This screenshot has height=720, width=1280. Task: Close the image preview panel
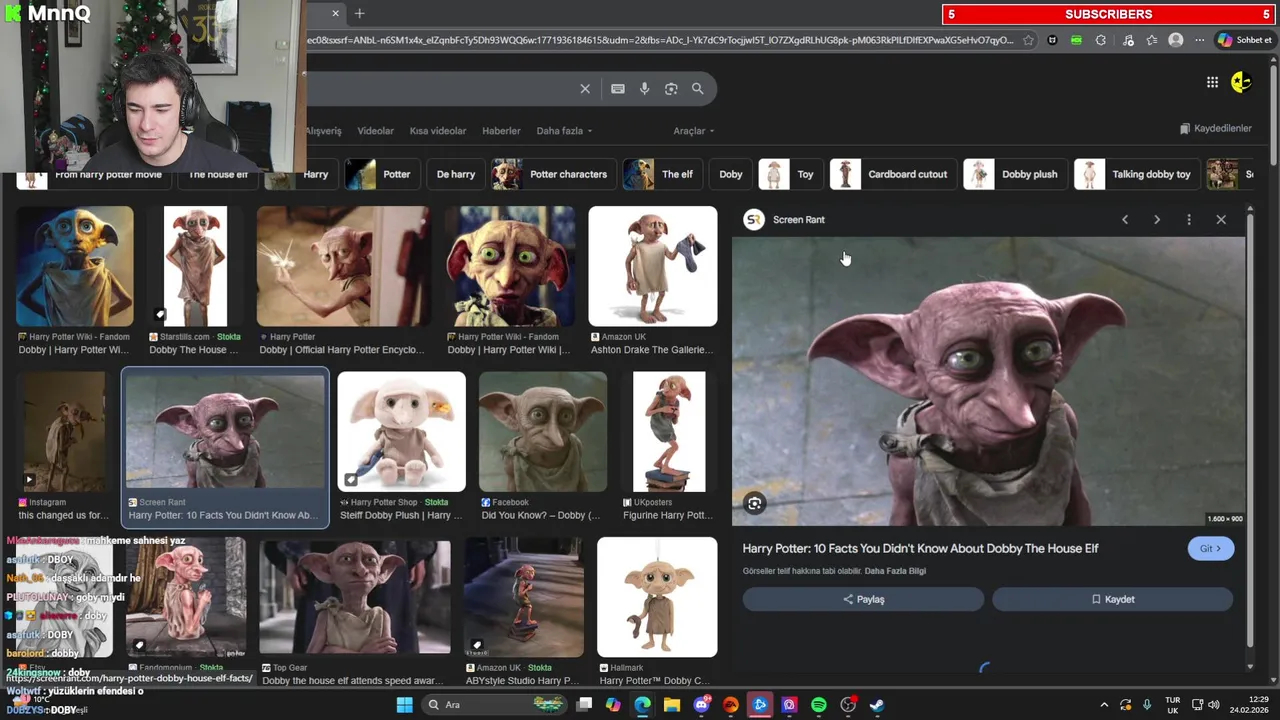pyautogui.click(x=1221, y=219)
